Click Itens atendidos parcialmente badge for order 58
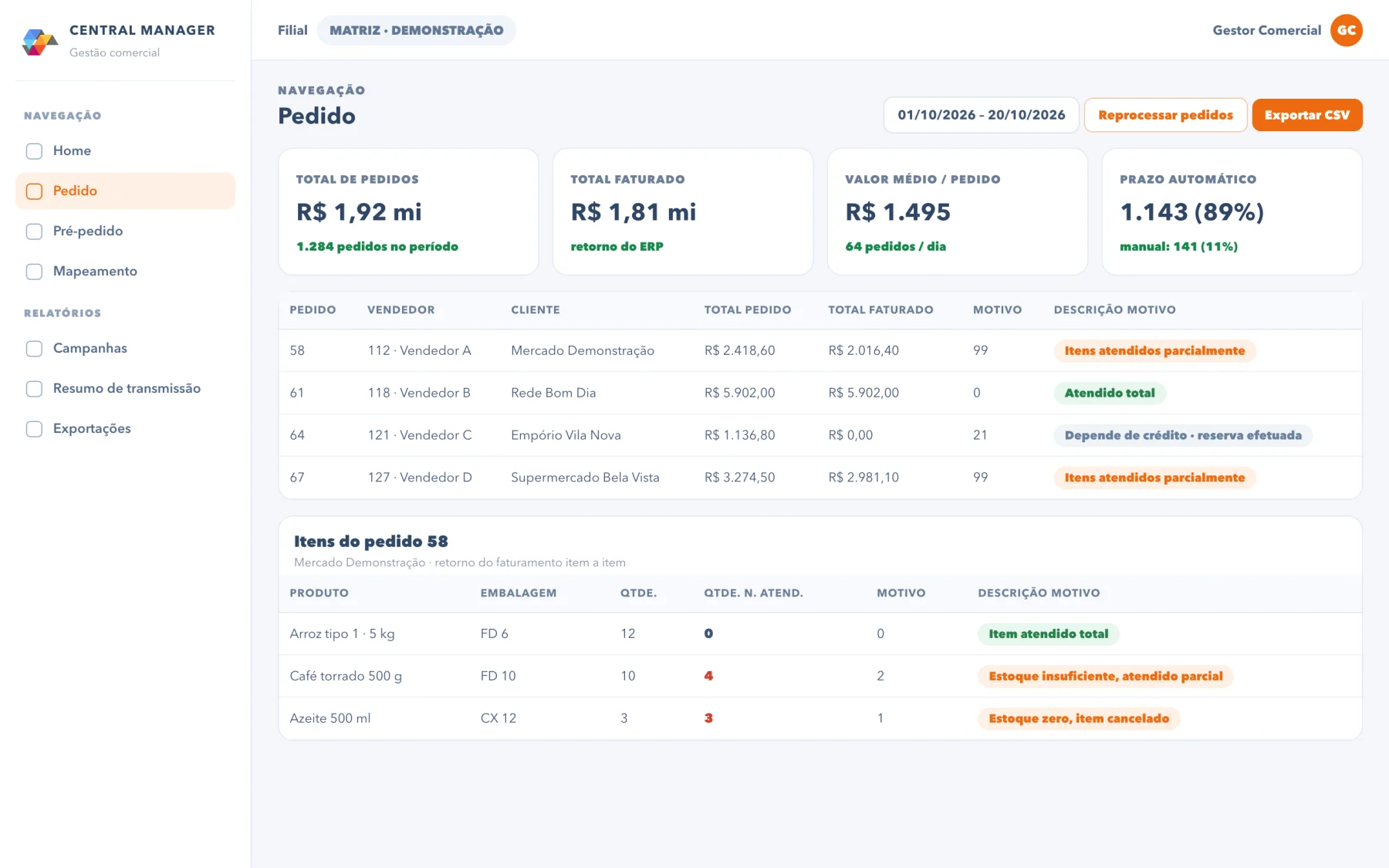Screen dimensions: 1389x868 point(1154,350)
